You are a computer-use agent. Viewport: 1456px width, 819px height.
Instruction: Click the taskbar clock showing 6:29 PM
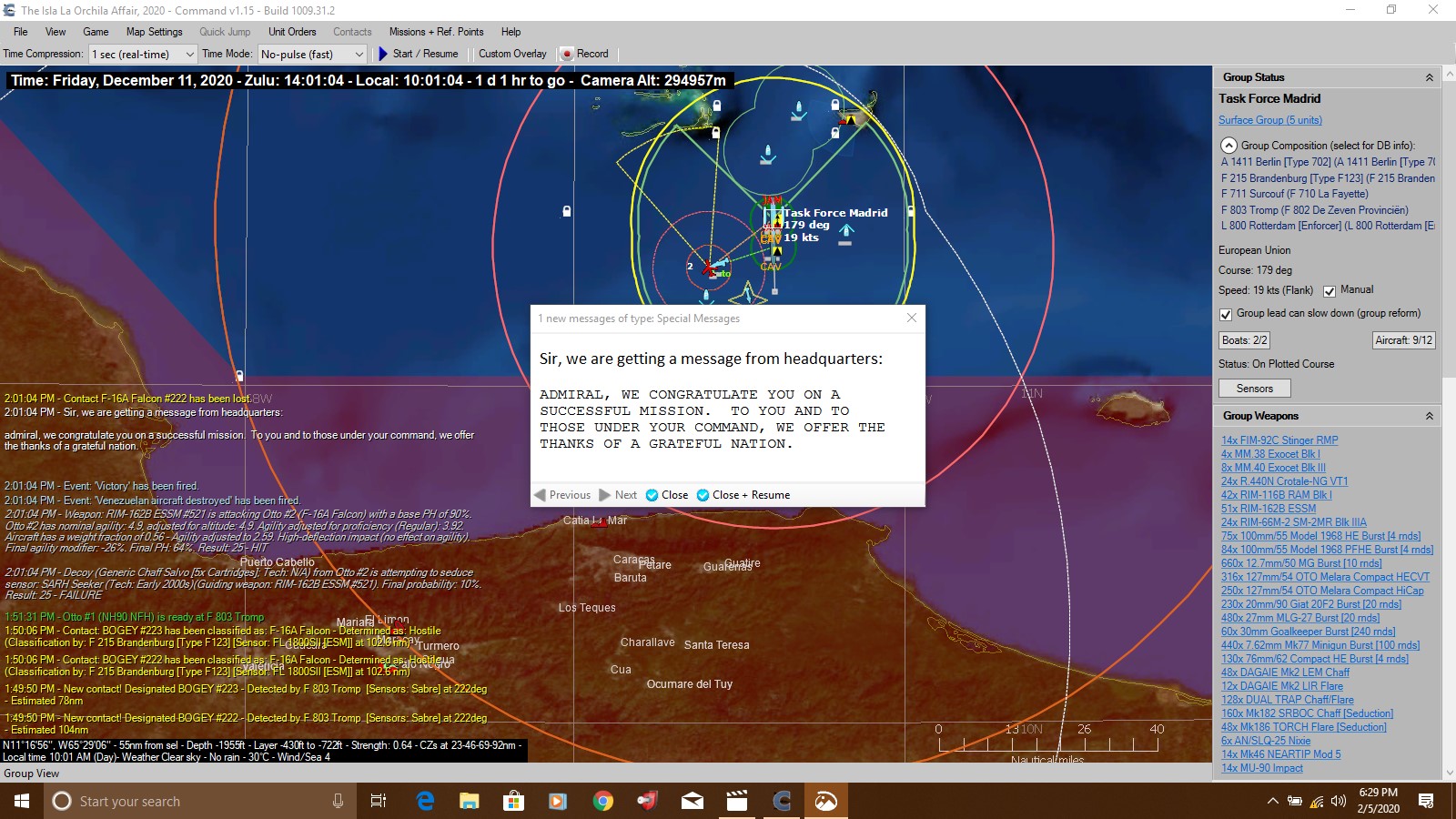[1379, 801]
